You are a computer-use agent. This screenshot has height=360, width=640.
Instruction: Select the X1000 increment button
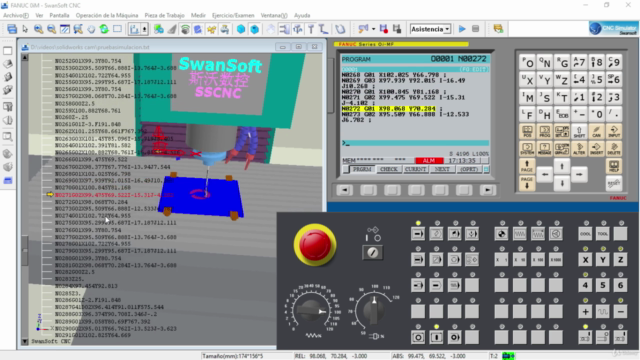coord(556,260)
